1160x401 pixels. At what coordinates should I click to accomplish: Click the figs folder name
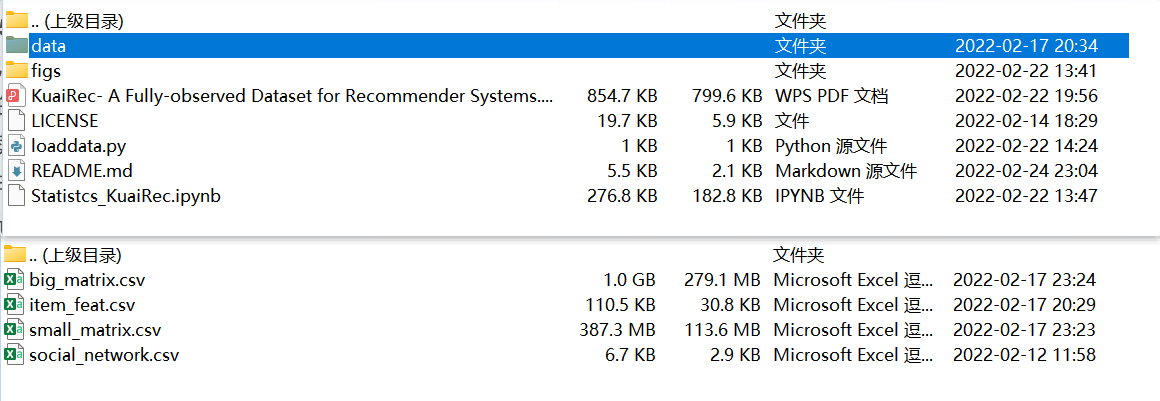tap(46, 71)
